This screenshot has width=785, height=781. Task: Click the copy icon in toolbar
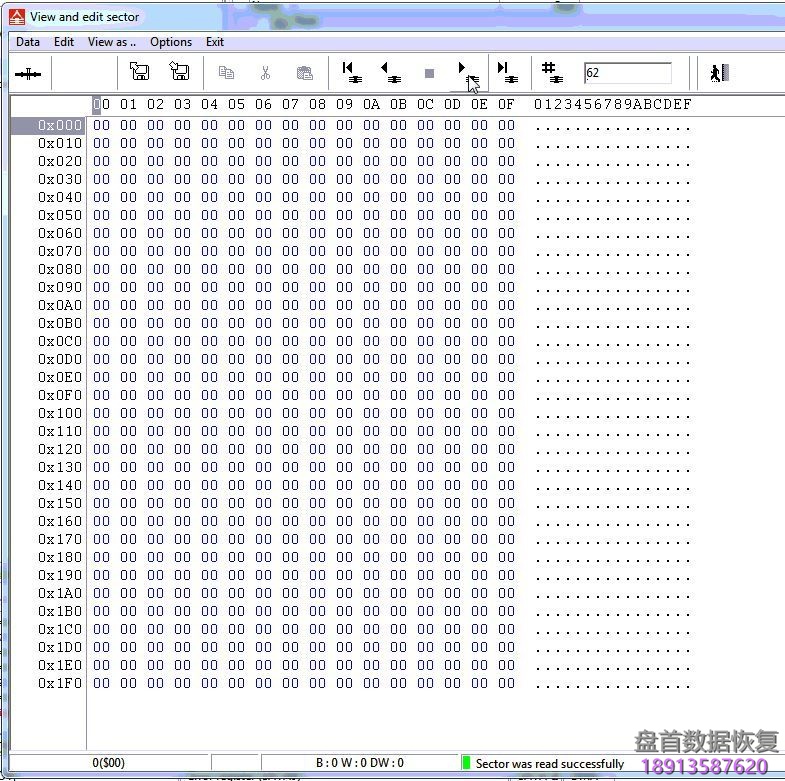[226, 73]
